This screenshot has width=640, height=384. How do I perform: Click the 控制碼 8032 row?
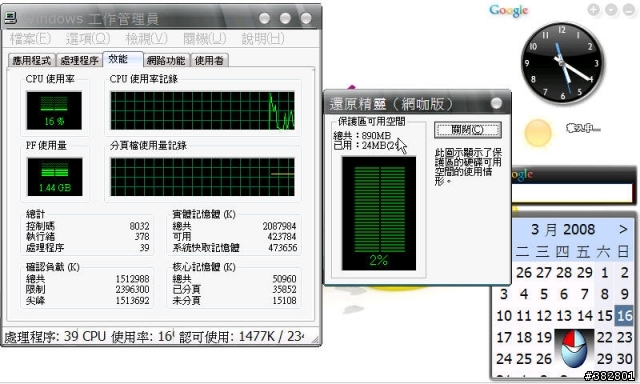tap(87, 226)
